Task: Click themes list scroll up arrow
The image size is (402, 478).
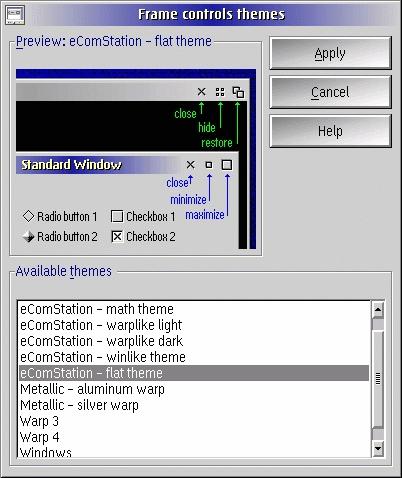Action: click(378, 310)
